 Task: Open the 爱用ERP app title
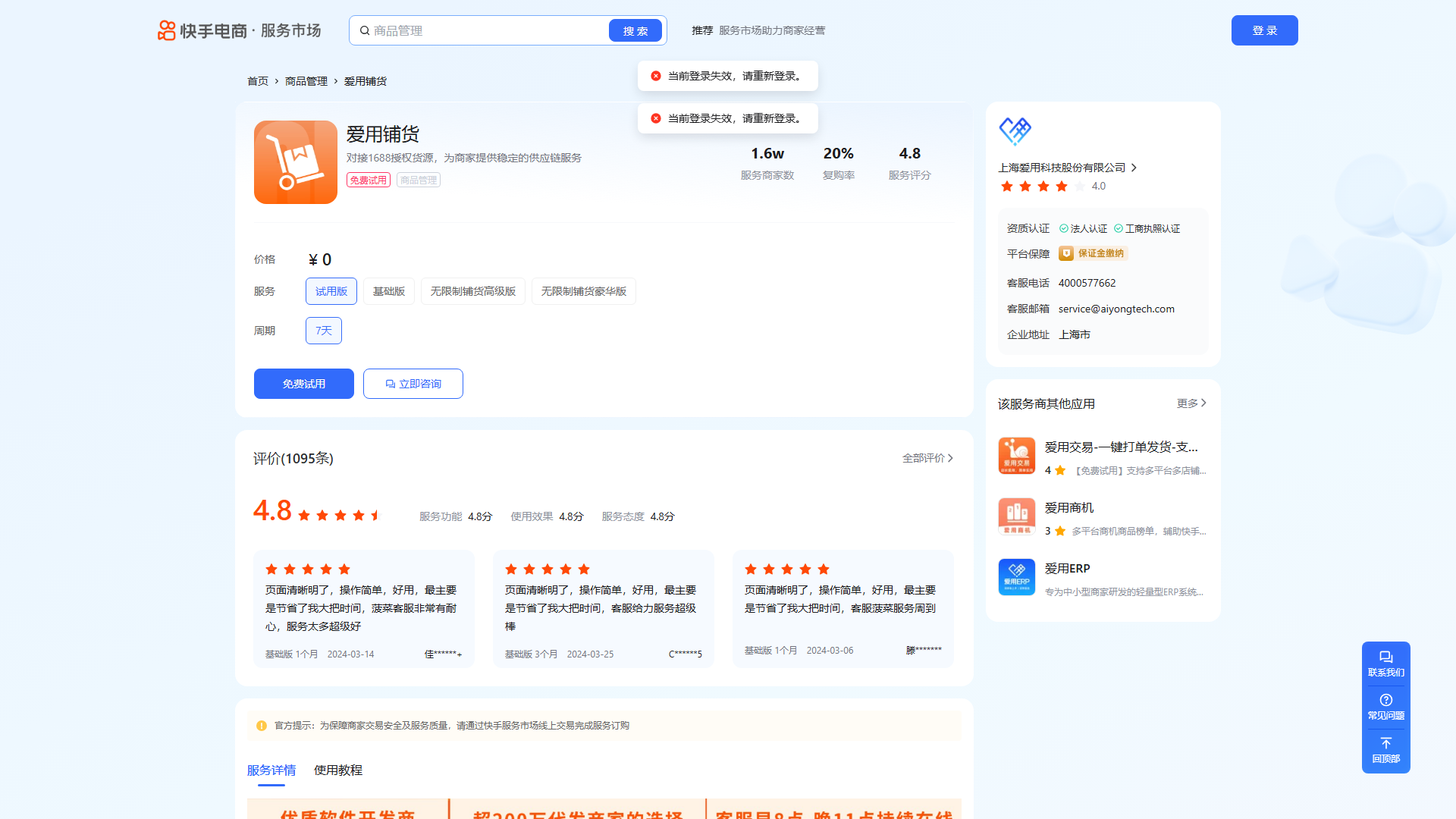coord(1068,568)
